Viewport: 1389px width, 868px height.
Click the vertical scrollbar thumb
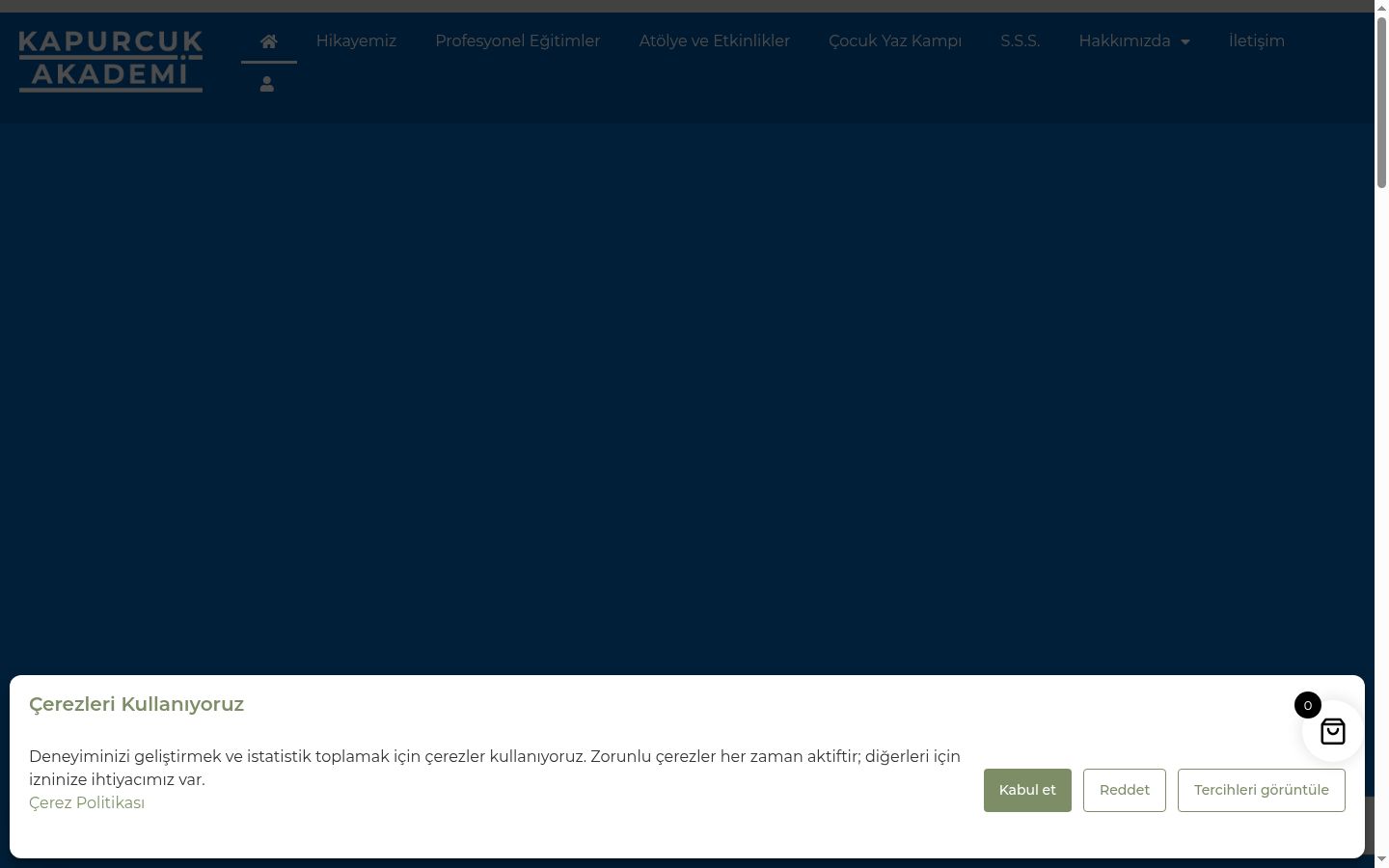(1381, 101)
